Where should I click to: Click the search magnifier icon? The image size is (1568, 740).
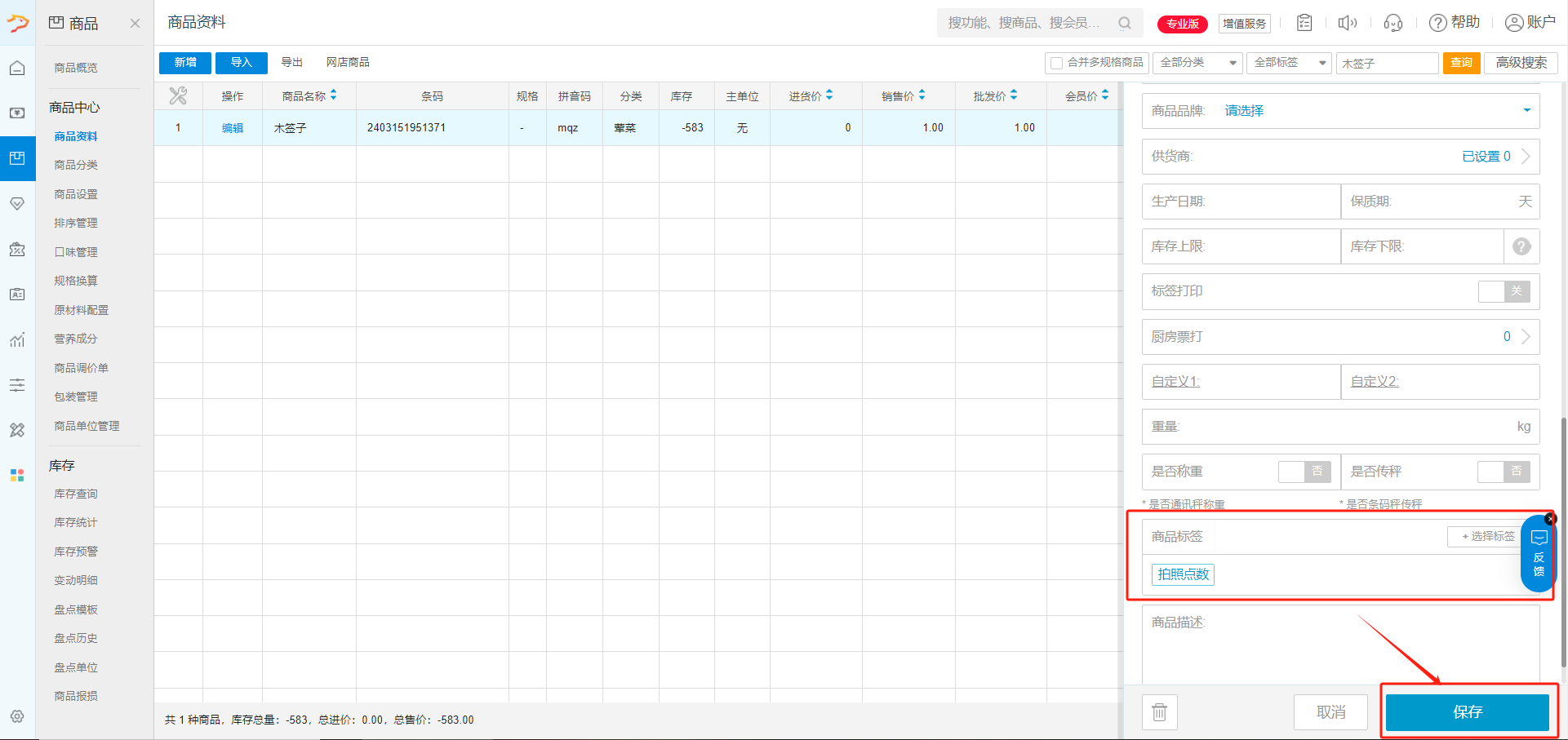[x=1125, y=23]
